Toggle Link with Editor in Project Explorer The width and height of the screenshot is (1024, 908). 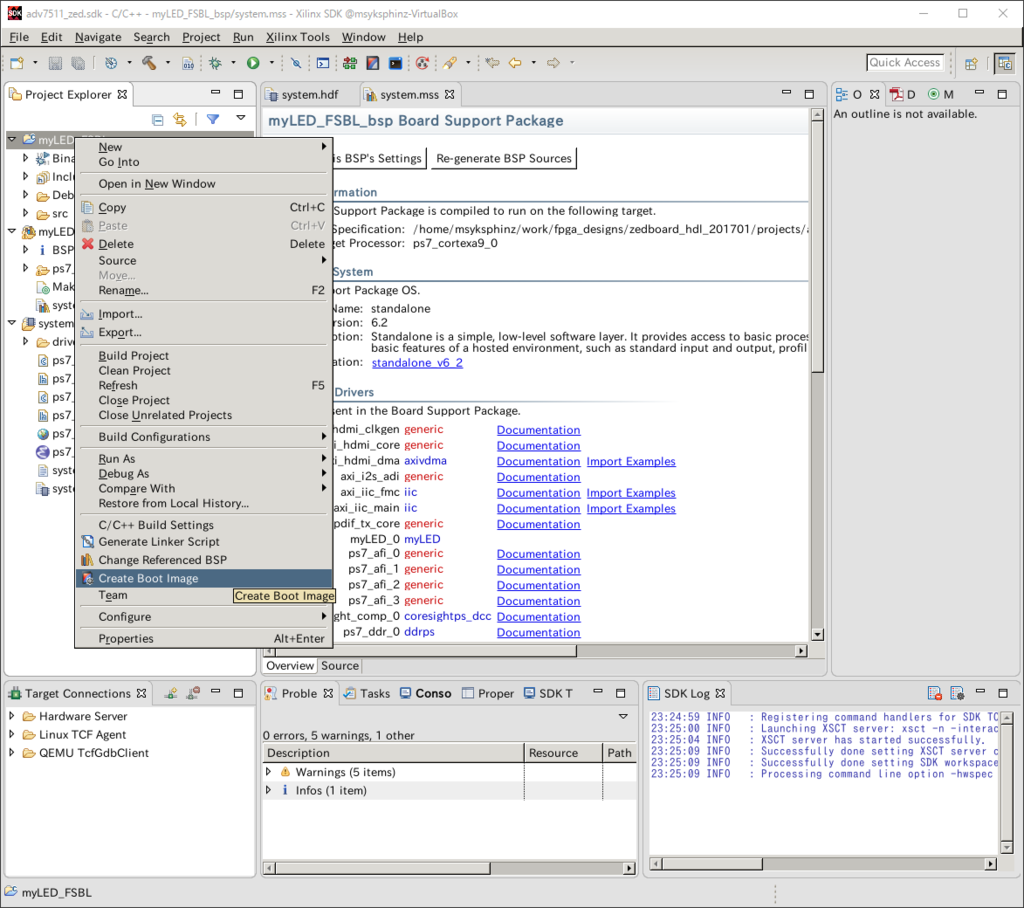179,120
